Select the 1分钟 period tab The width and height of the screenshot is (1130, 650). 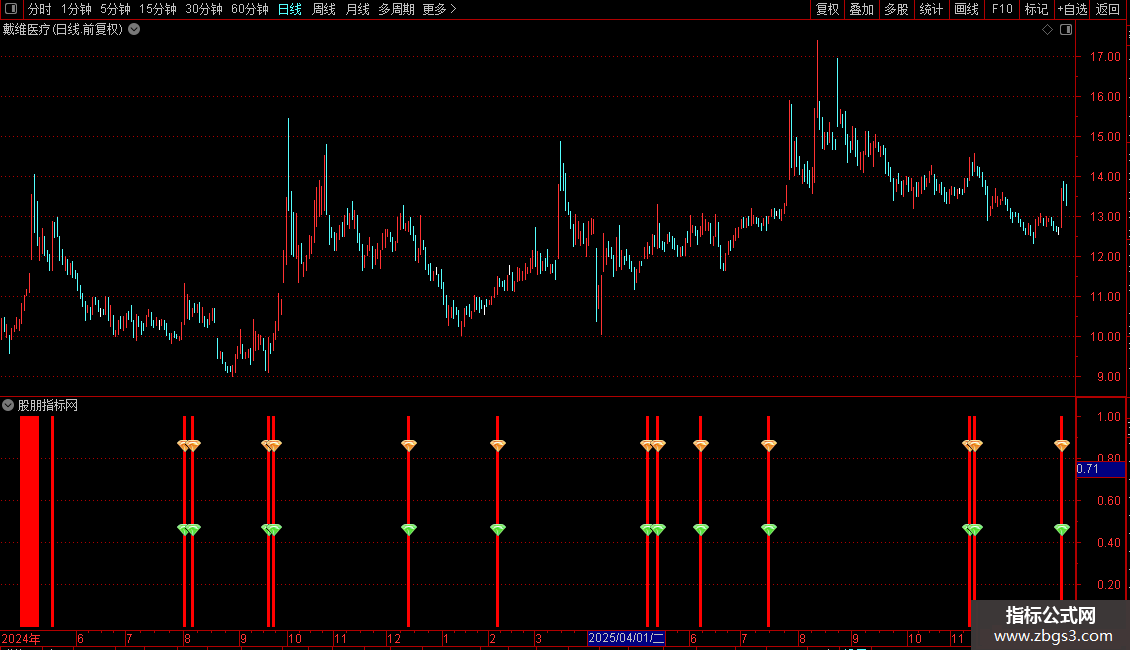click(76, 9)
